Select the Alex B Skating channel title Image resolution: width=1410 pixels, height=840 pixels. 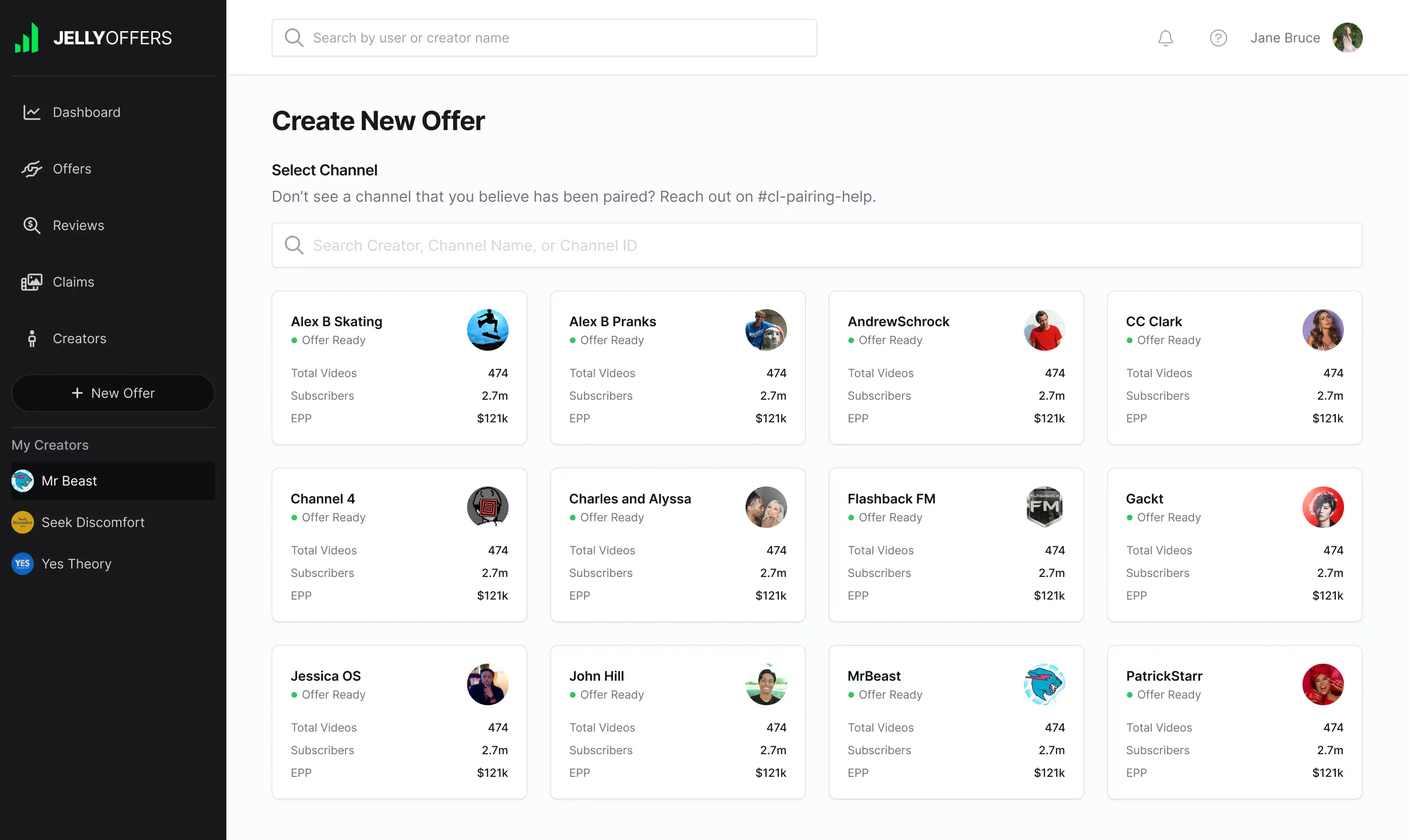pyautogui.click(x=336, y=321)
